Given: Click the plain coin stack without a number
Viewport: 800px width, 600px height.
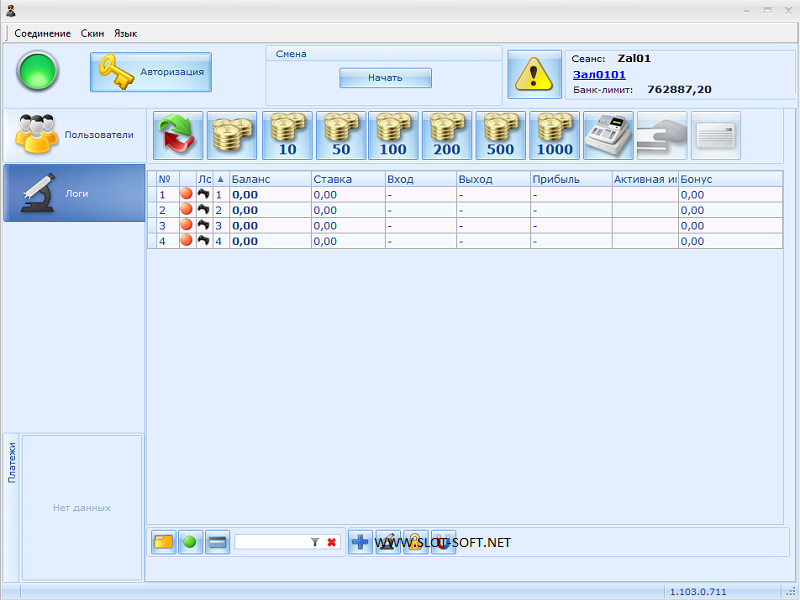Looking at the screenshot, I should click(x=232, y=135).
